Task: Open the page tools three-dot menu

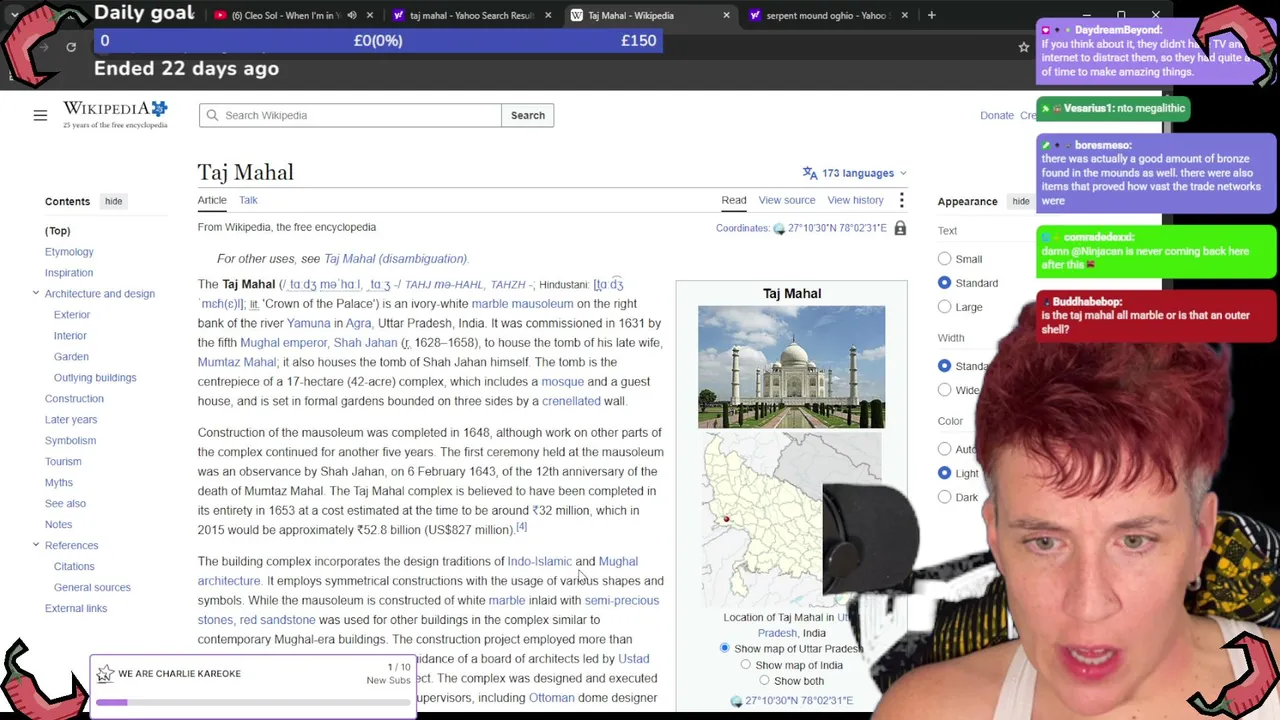Action: (x=901, y=201)
